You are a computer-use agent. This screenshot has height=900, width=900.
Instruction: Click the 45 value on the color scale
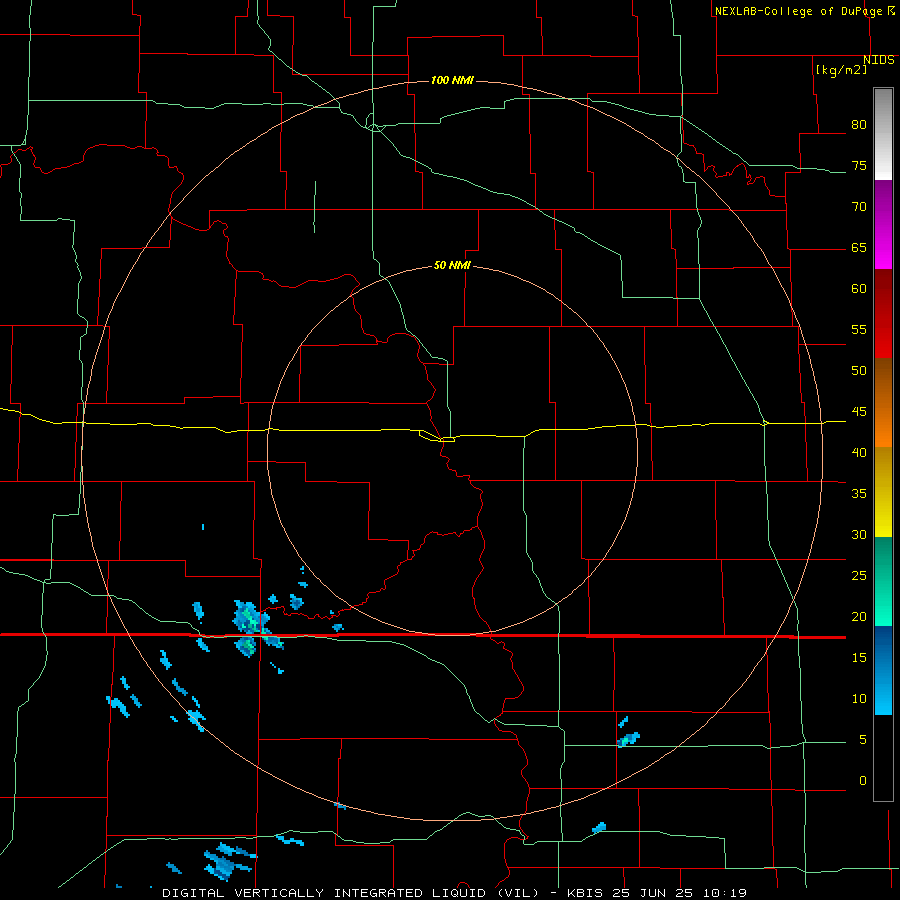point(859,412)
